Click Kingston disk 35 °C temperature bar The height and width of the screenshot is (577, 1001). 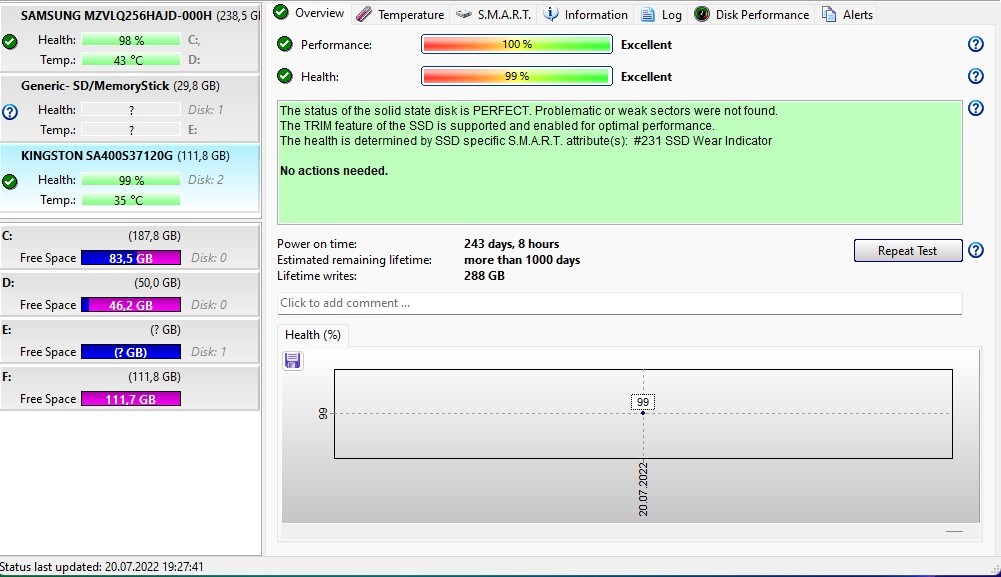point(131,200)
